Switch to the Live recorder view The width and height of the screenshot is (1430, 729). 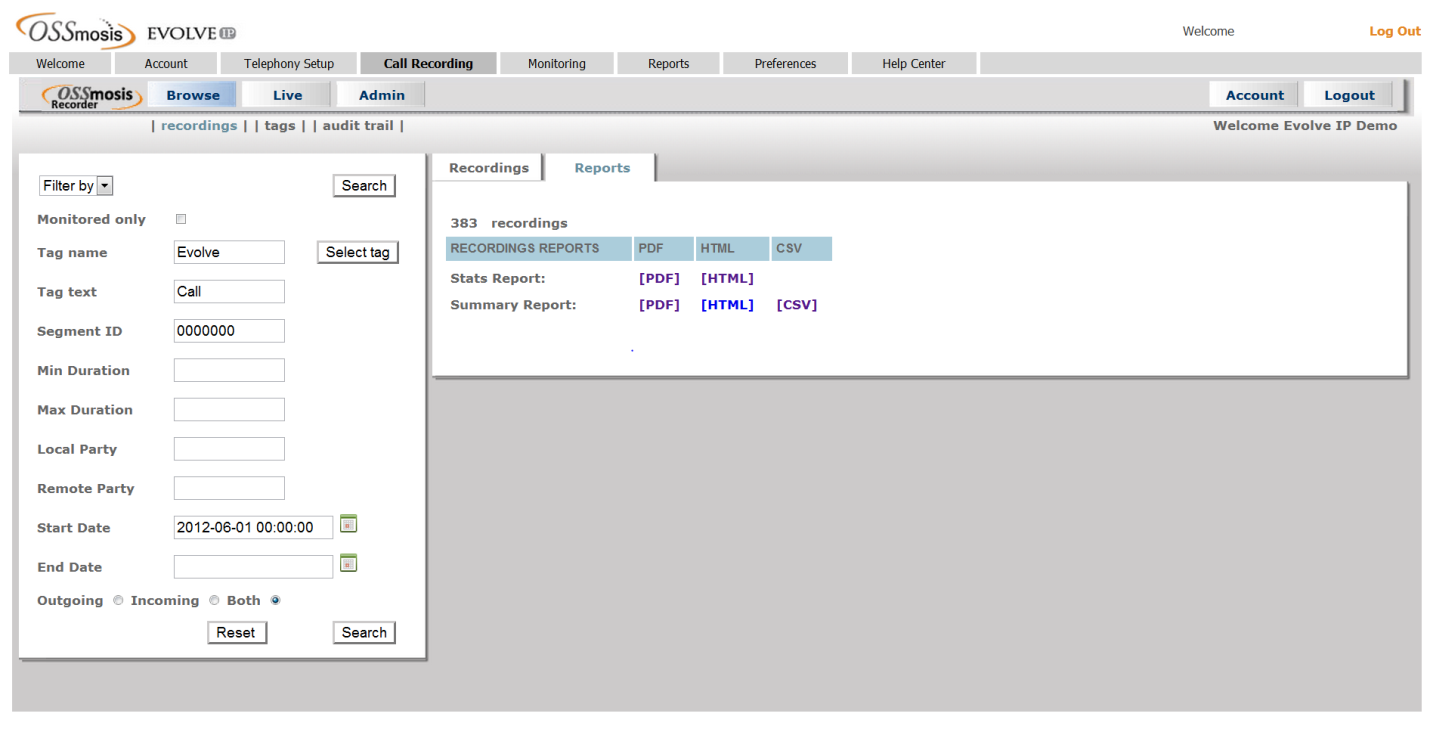click(287, 96)
